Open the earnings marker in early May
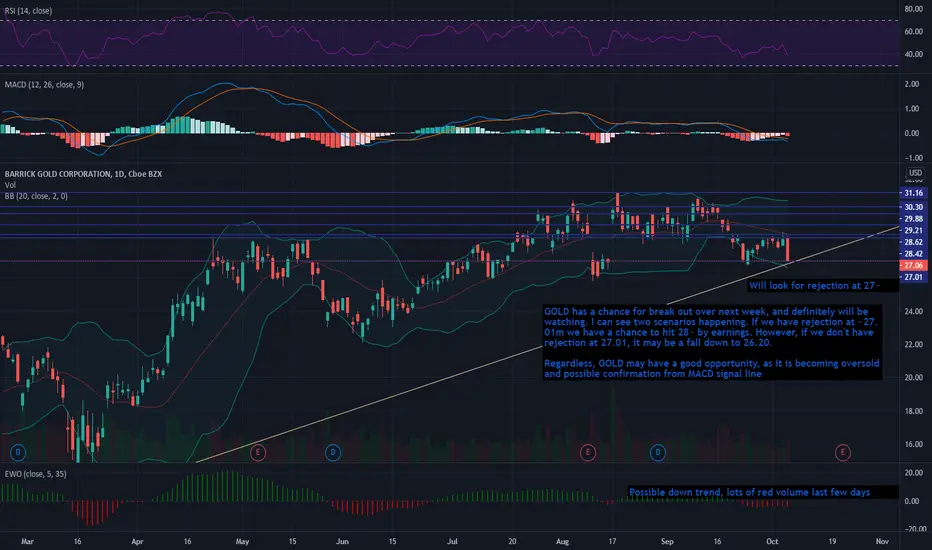The width and height of the screenshot is (932, 550). 257,452
